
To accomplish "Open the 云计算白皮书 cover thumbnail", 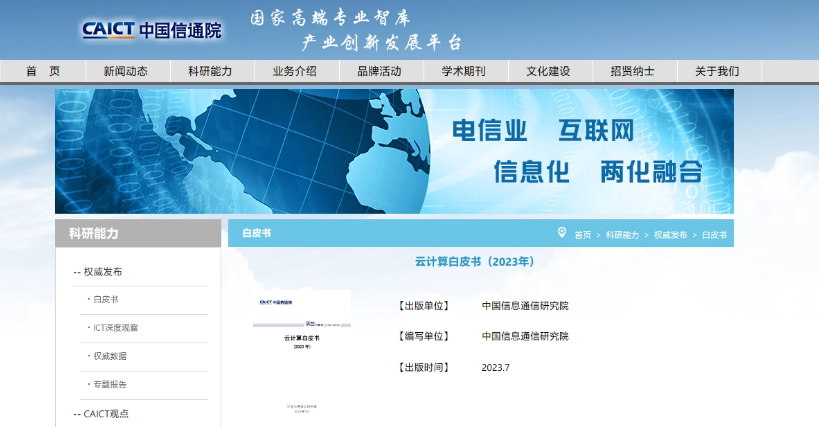I will pyautogui.click(x=301, y=352).
